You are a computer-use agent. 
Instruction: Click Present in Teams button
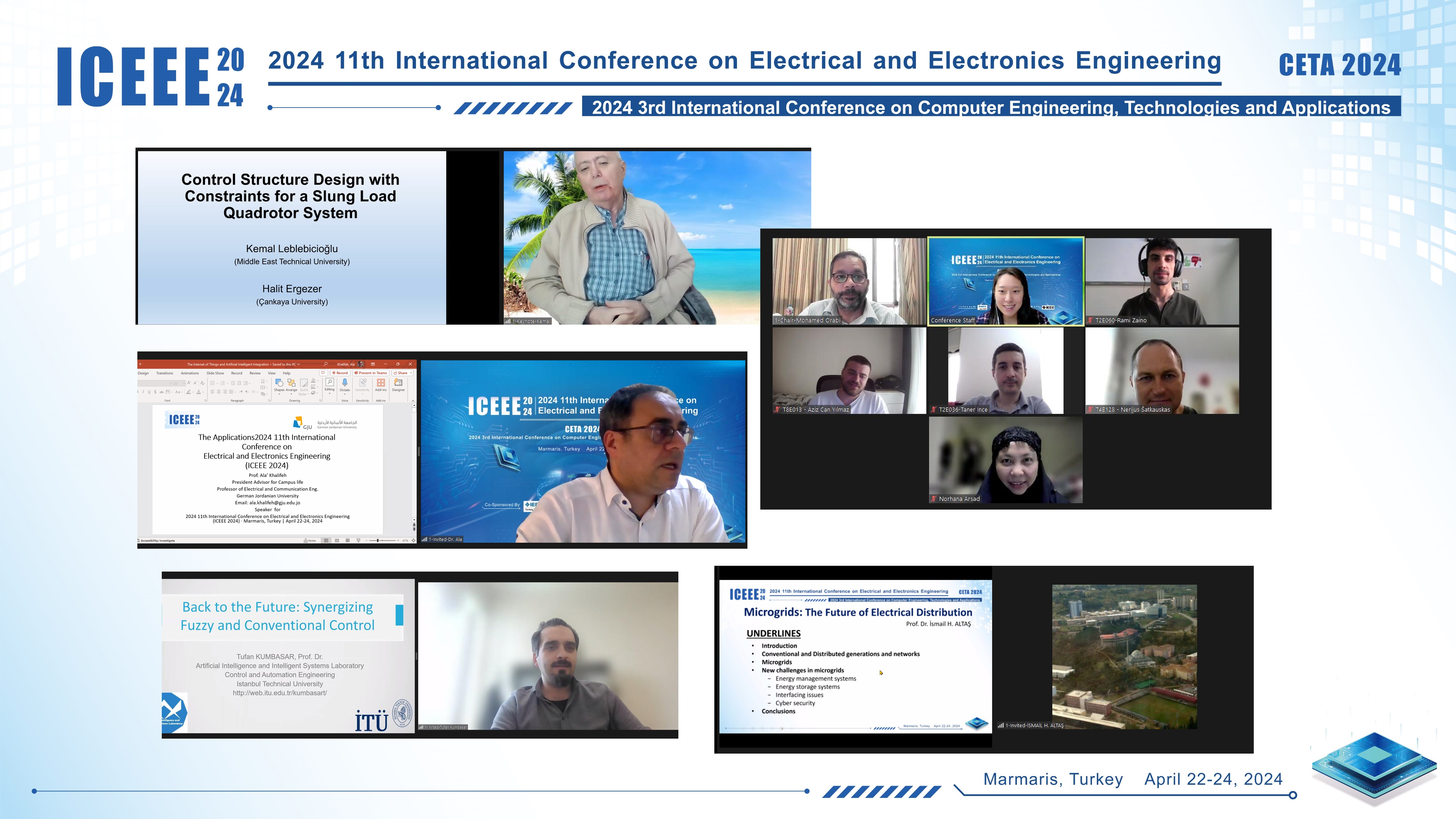pos(371,373)
